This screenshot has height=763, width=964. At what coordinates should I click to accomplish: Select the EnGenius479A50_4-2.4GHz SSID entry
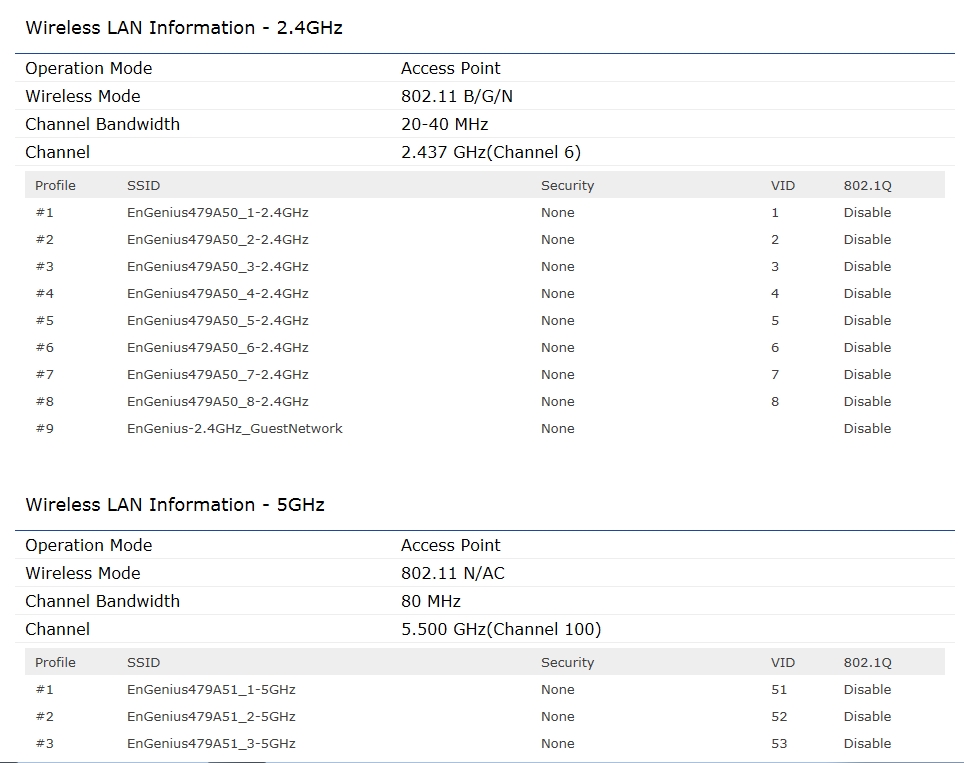pos(217,294)
